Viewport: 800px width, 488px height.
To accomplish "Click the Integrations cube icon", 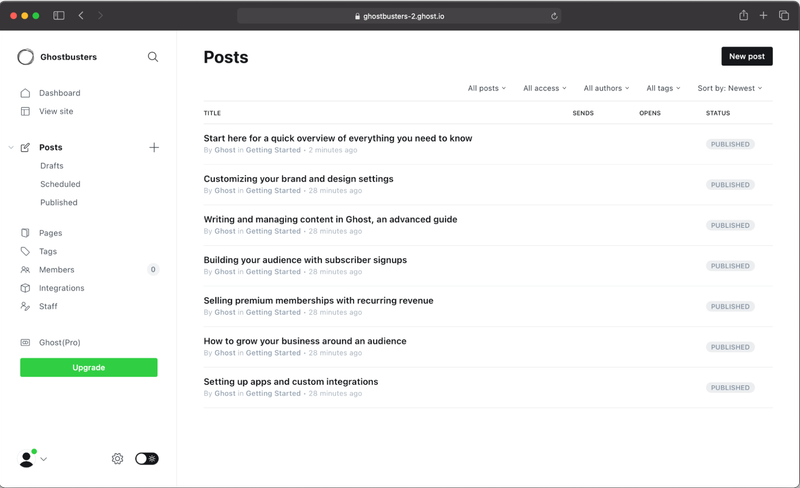I will [25, 288].
